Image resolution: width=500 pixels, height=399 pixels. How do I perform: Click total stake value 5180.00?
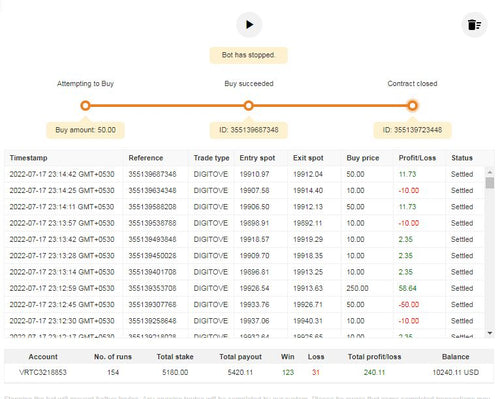[x=175, y=372]
